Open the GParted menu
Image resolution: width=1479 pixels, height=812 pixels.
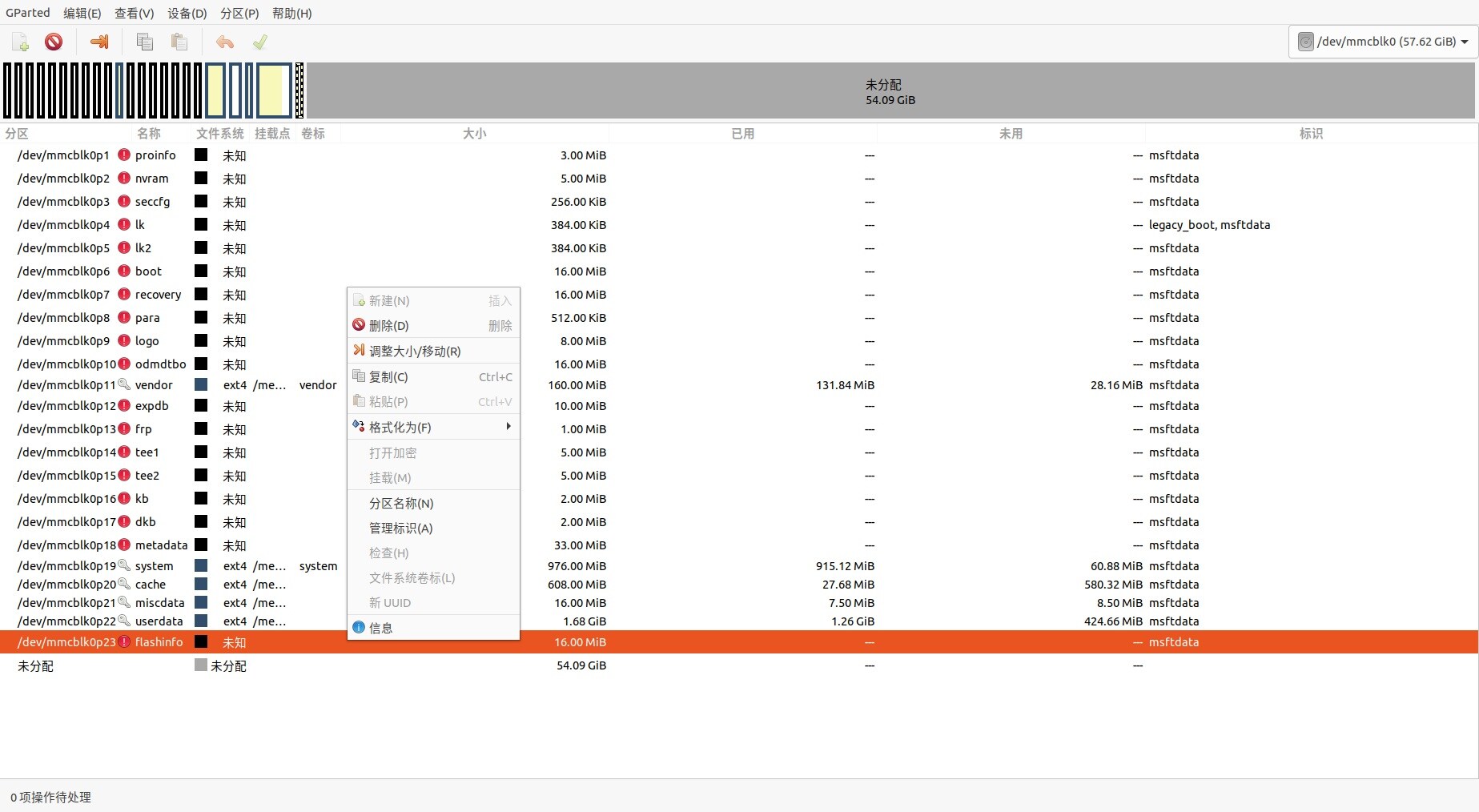pos(28,13)
